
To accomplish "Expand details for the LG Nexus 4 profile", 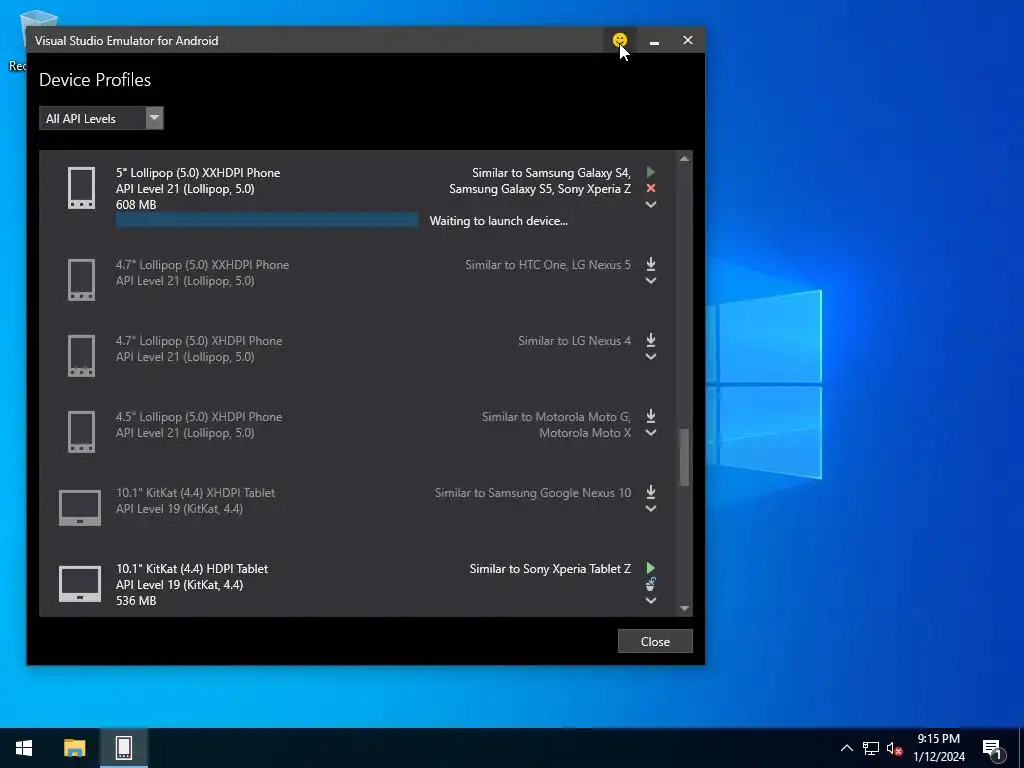I will 650,357.
